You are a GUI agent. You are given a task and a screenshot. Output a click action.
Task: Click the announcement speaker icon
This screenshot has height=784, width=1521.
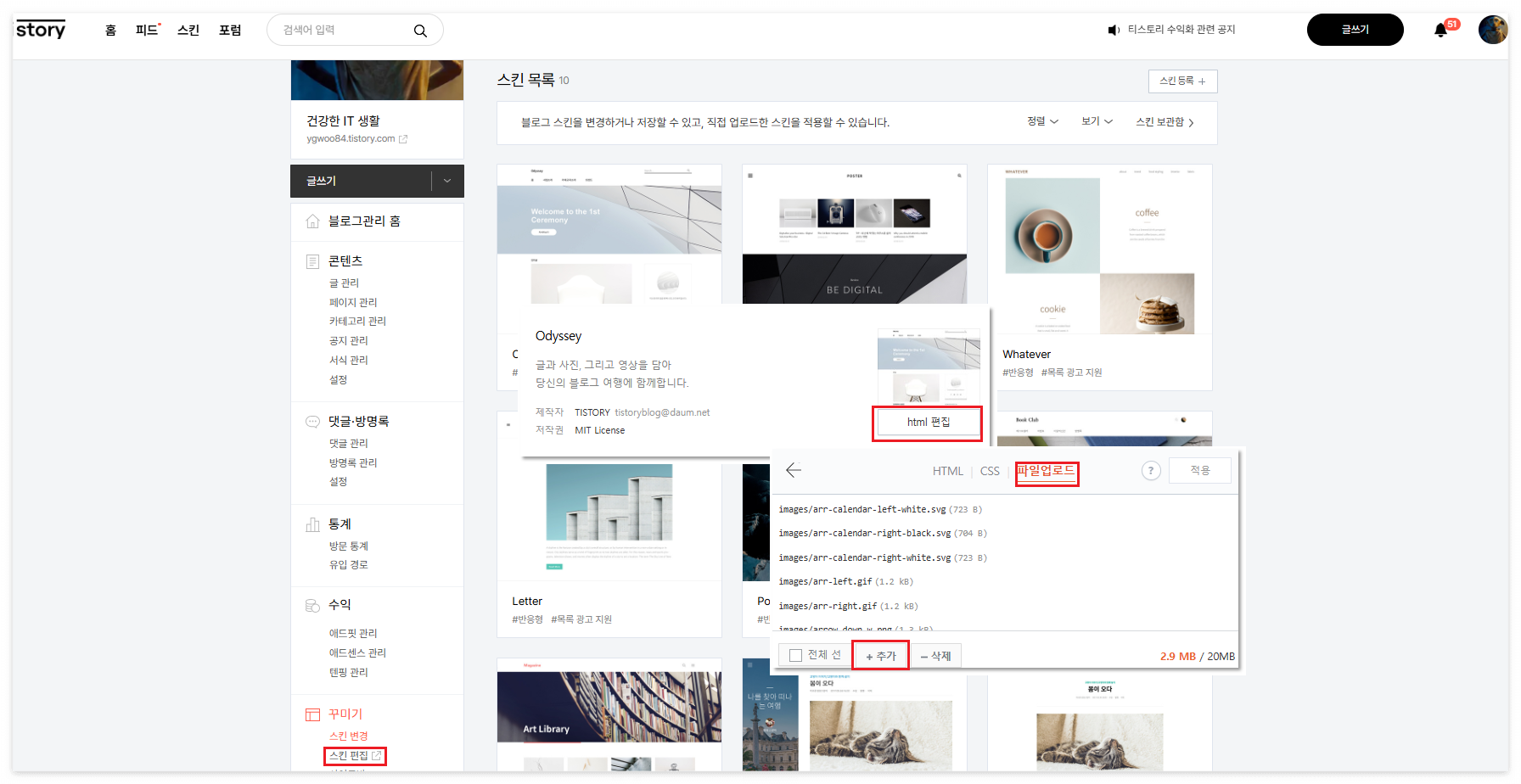pos(1114,30)
